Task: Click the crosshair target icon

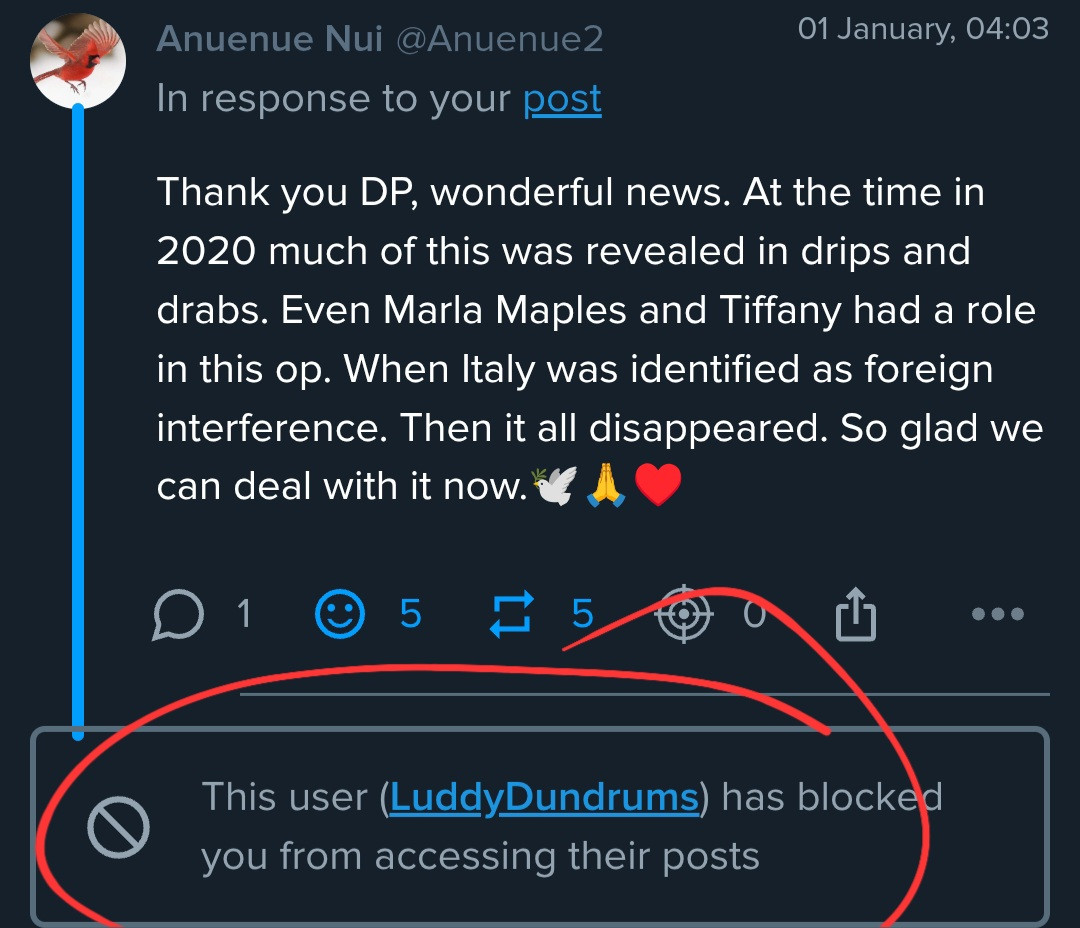Action: [x=684, y=613]
